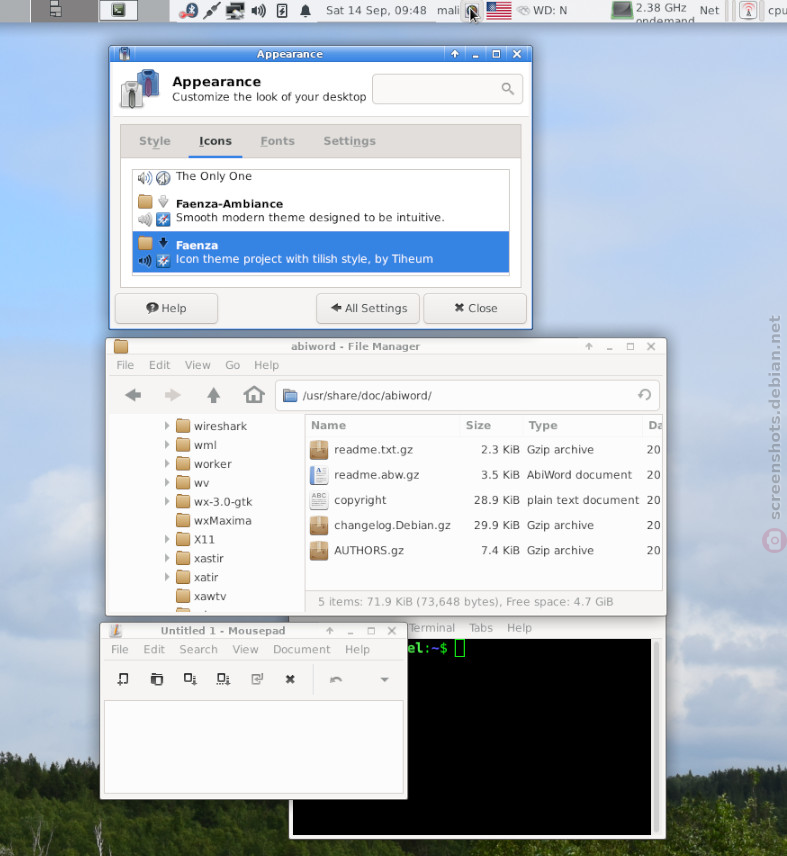Expand the xastir folder in tree

167,558
